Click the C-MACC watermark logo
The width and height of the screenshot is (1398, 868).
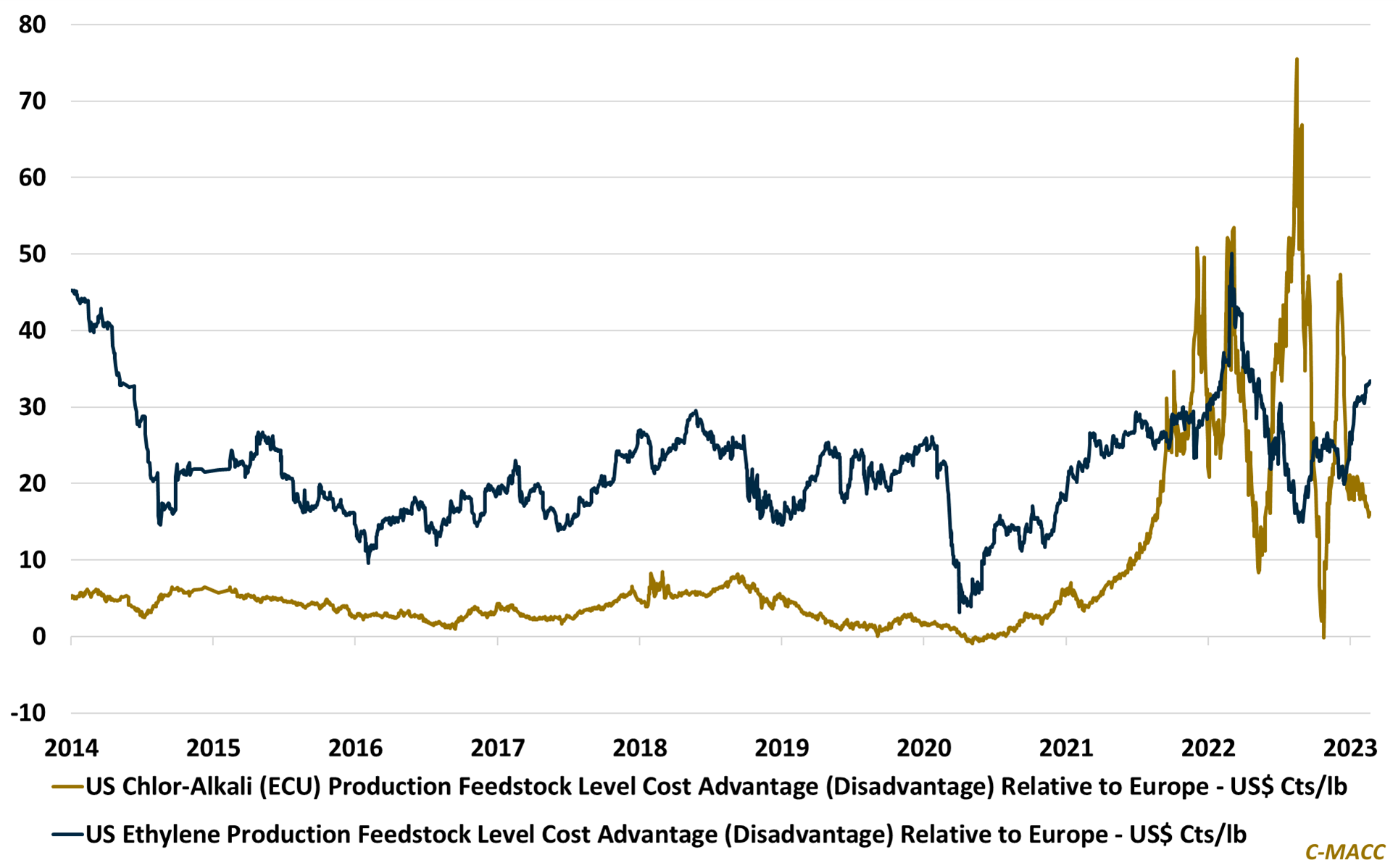pos(1344,852)
